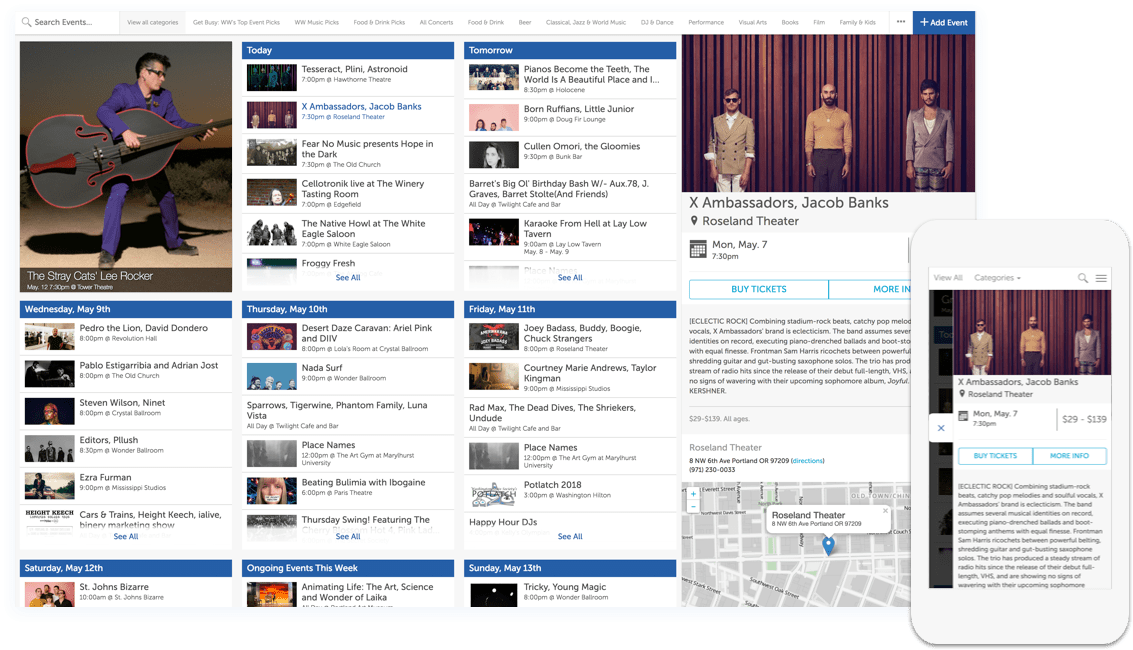Select the Food & Drink Picks category
Viewport: 1133px width, 650px height.
379,22
